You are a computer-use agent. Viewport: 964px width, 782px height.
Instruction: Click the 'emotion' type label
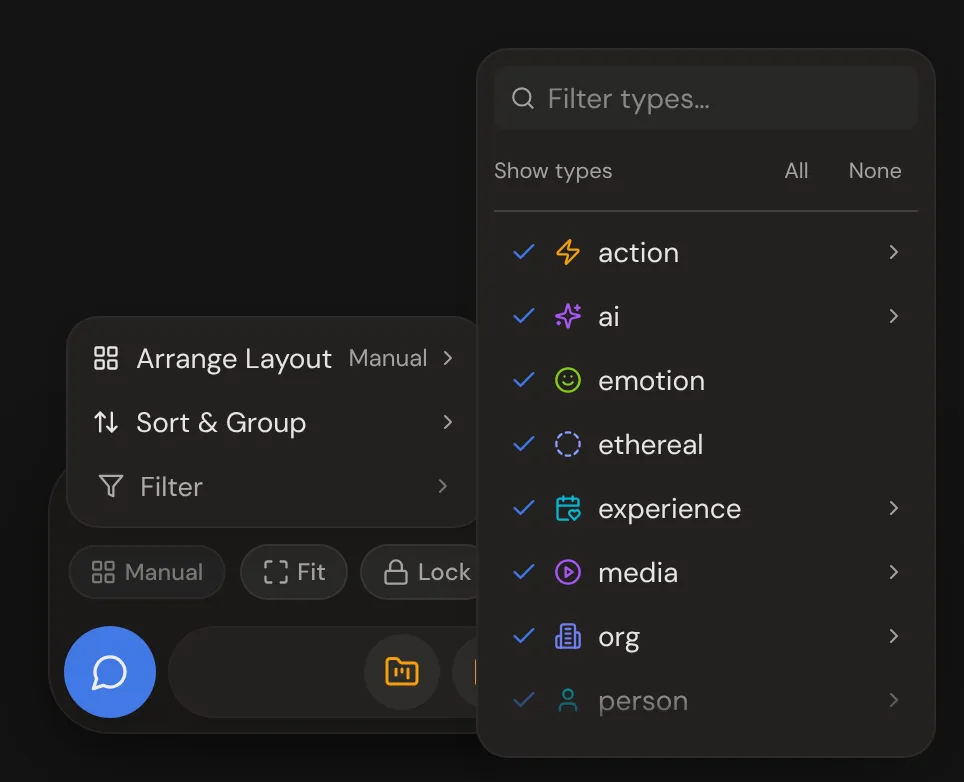pos(651,381)
